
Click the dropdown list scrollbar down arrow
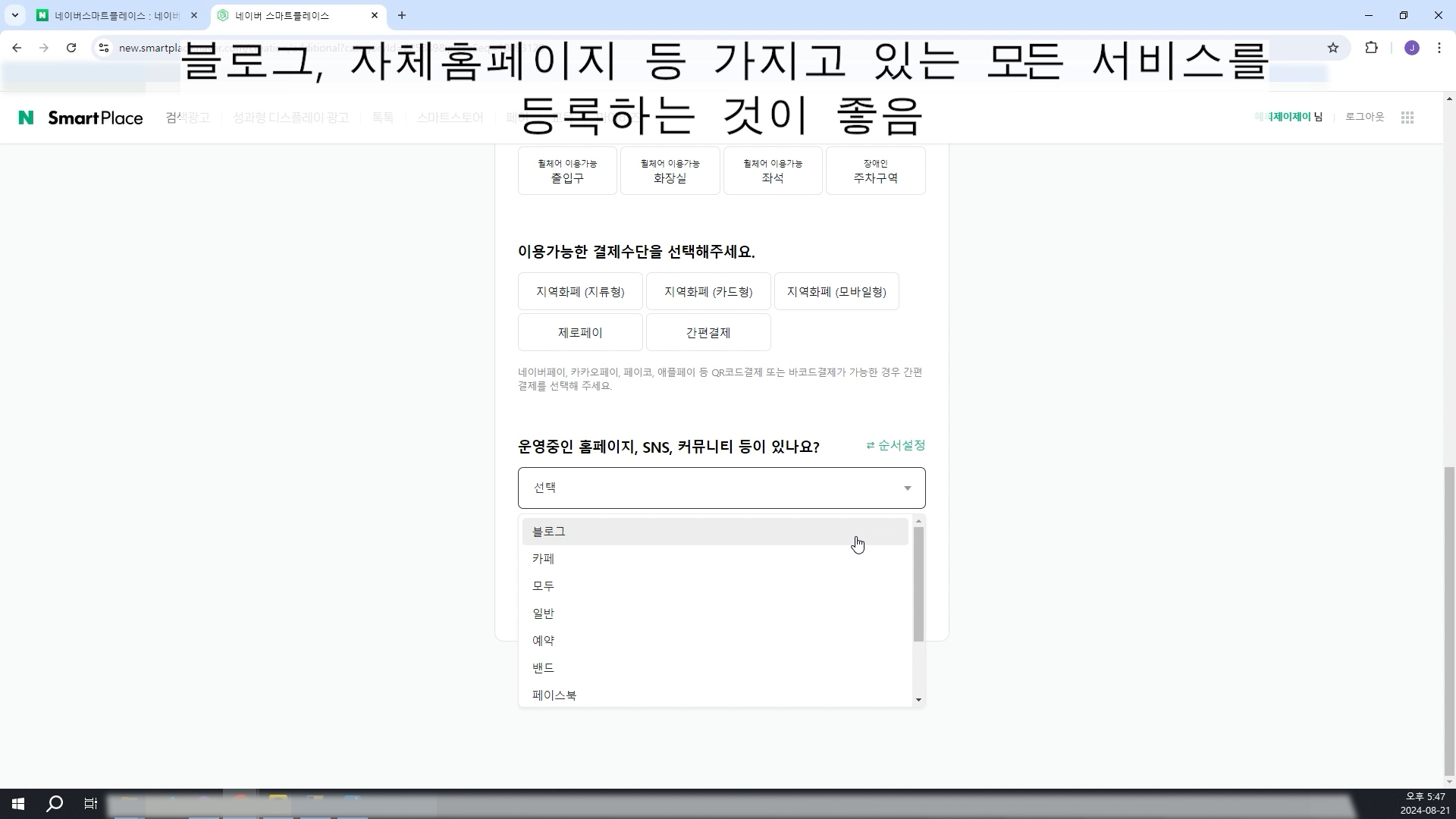pyautogui.click(x=918, y=699)
